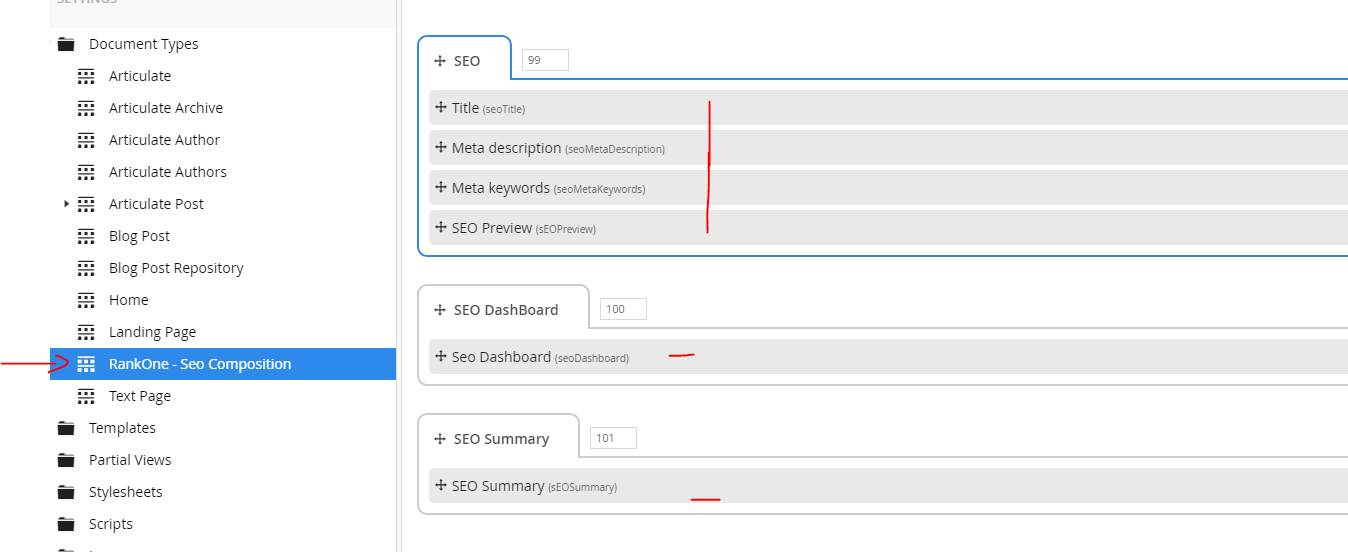Image resolution: width=1348 pixels, height=552 pixels.
Task: Click the SEO Summary sort order field
Action: [x=613, y=438]
